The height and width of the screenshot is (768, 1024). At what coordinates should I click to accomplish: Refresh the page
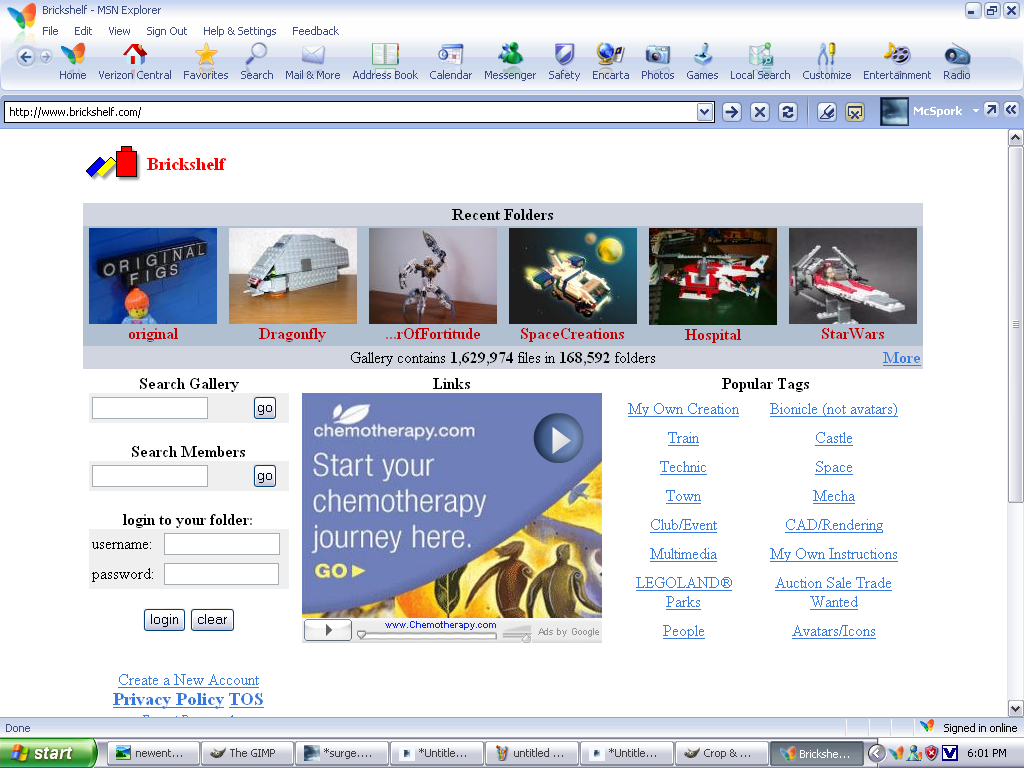[788, 112]
